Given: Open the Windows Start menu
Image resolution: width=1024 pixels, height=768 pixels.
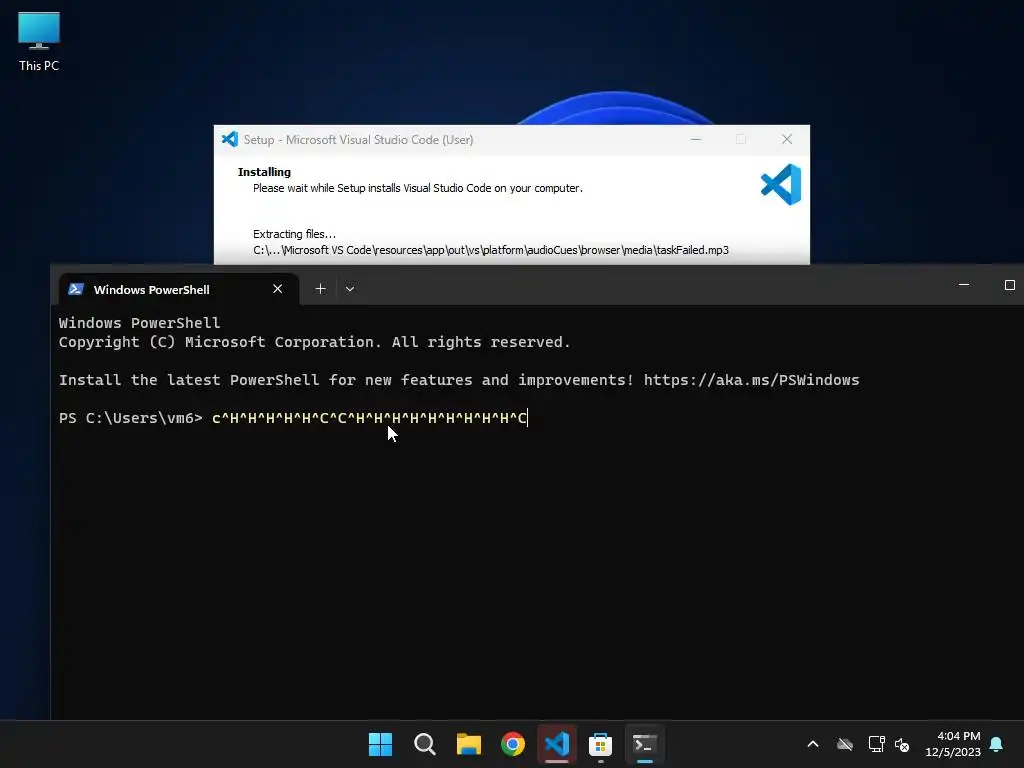Looking at the screenshot, I should point(380,744).
